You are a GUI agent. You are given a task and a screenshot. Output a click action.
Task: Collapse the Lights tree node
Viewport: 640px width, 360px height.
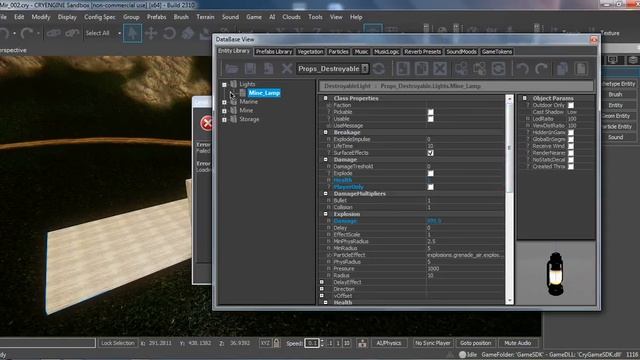(224, 84)
